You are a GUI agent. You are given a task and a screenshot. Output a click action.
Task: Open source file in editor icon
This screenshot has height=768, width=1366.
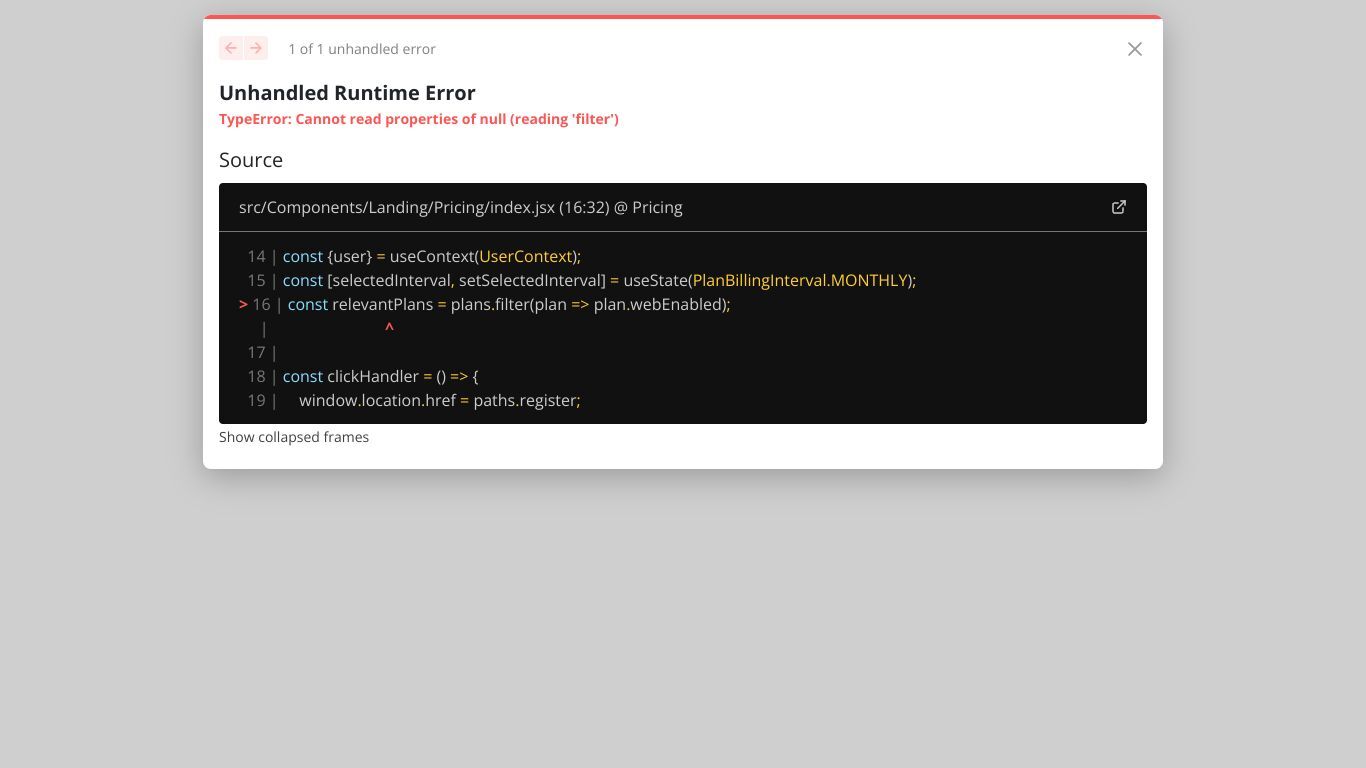(1118, 207)
